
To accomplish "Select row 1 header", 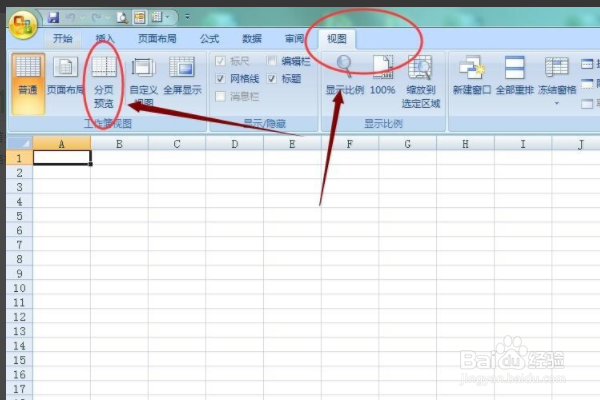I will [x=20, y=158].
